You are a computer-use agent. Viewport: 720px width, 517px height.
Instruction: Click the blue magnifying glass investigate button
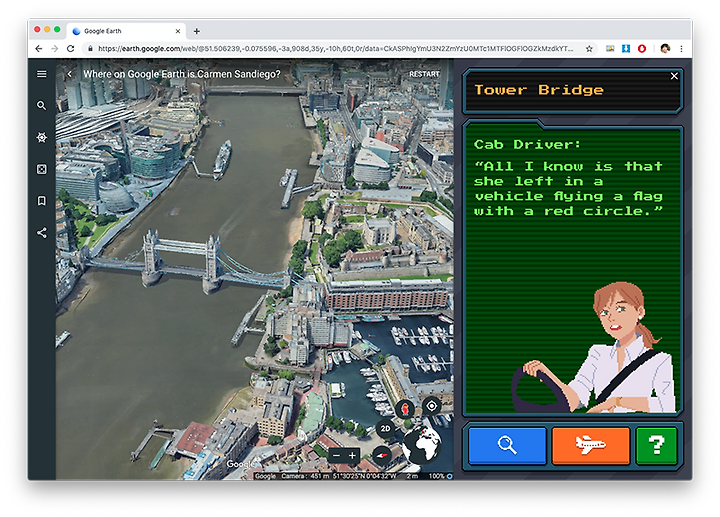pyautogui.click(x=507, y=445)
